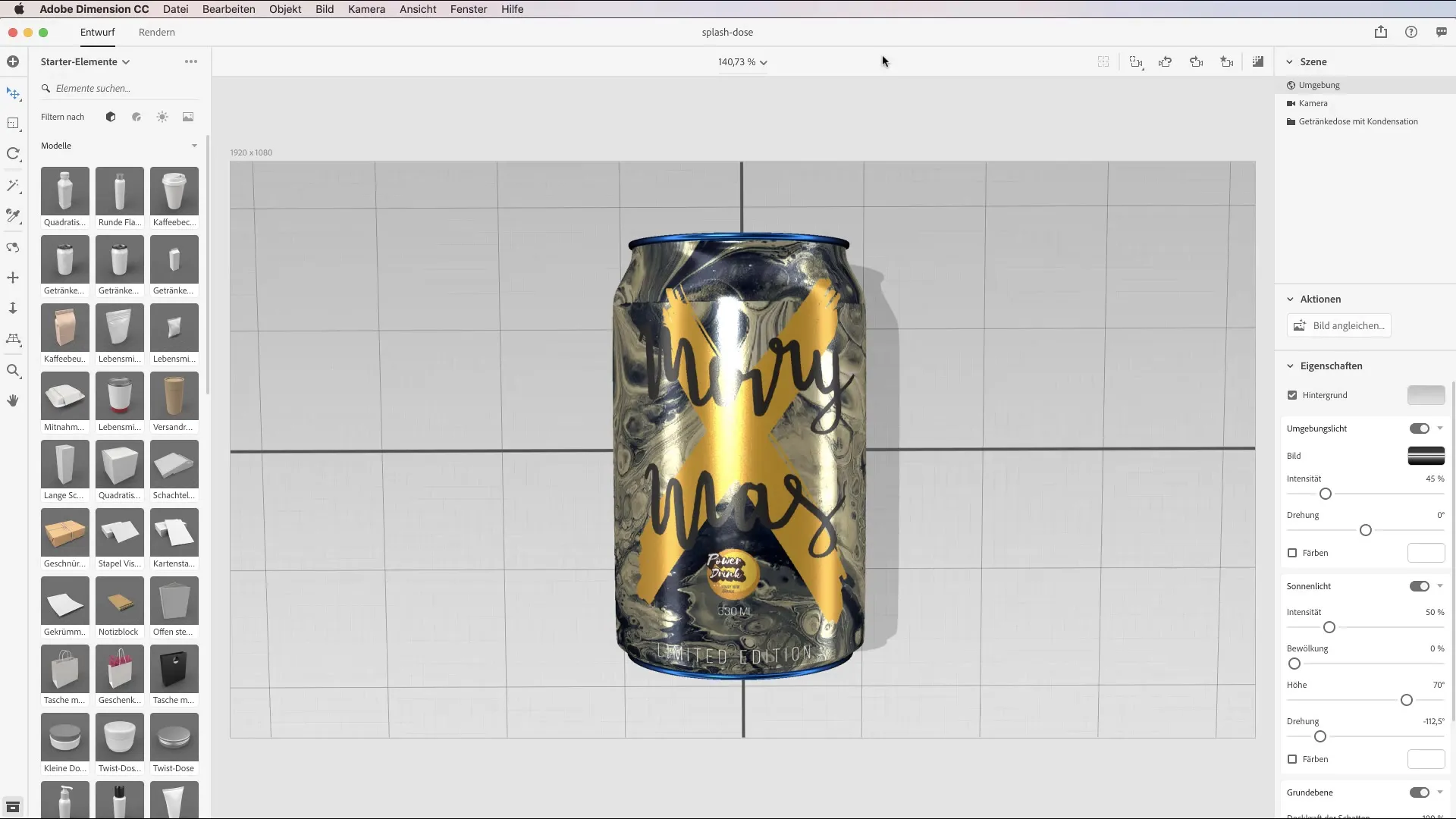
Task: Click the Elemente suchen search field
Action: pos(120,89)
